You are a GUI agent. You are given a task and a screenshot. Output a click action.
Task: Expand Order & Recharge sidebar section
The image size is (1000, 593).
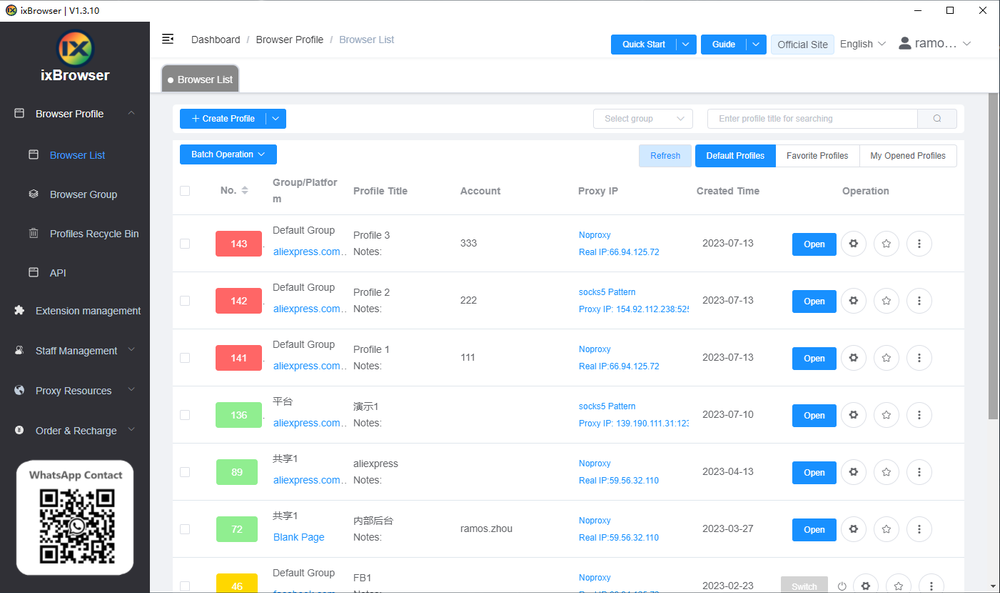pyautogui.click(x=75, y=430)
